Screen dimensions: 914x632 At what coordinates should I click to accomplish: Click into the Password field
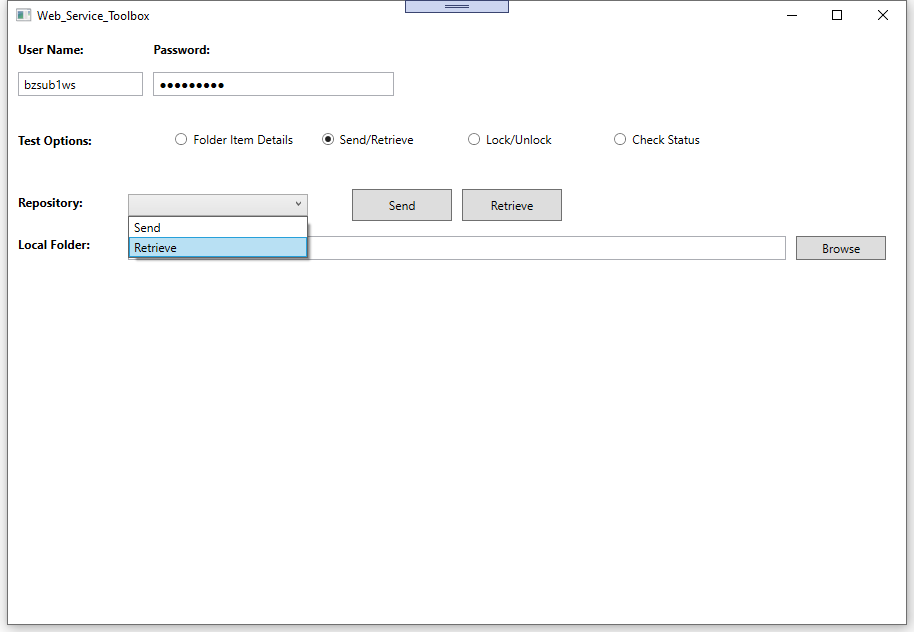[x=273, y=85]
